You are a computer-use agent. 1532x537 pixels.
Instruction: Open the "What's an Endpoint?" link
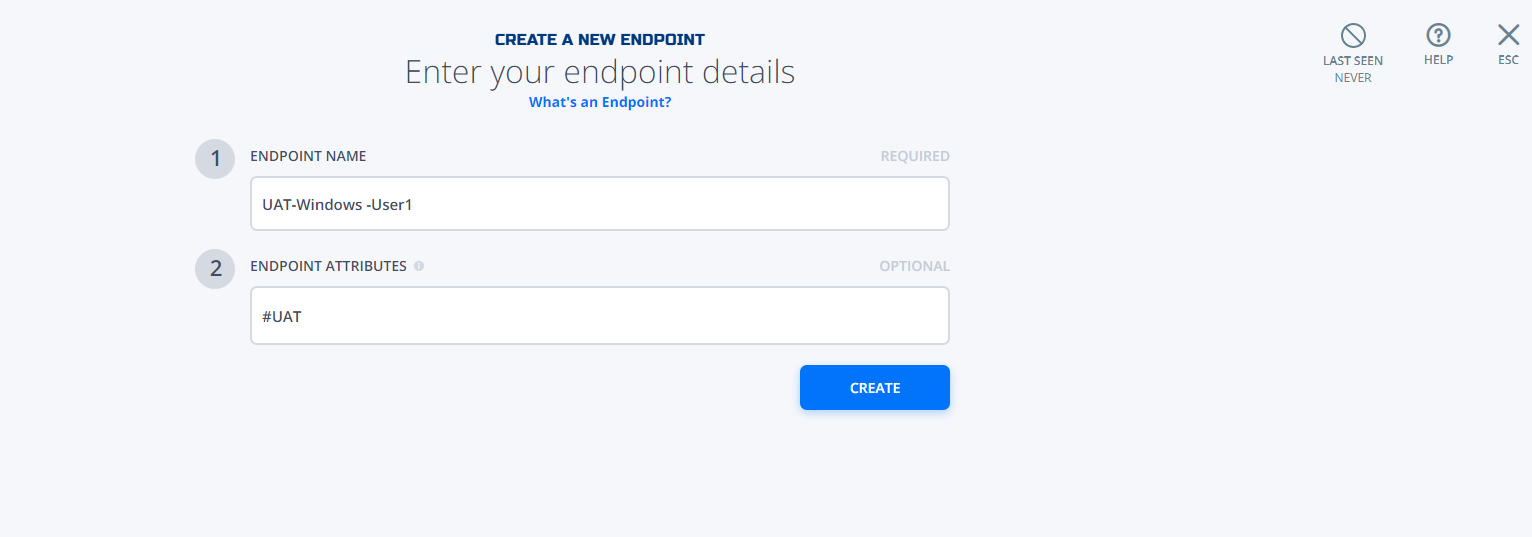pyautogui.click(x=600, y=102)
